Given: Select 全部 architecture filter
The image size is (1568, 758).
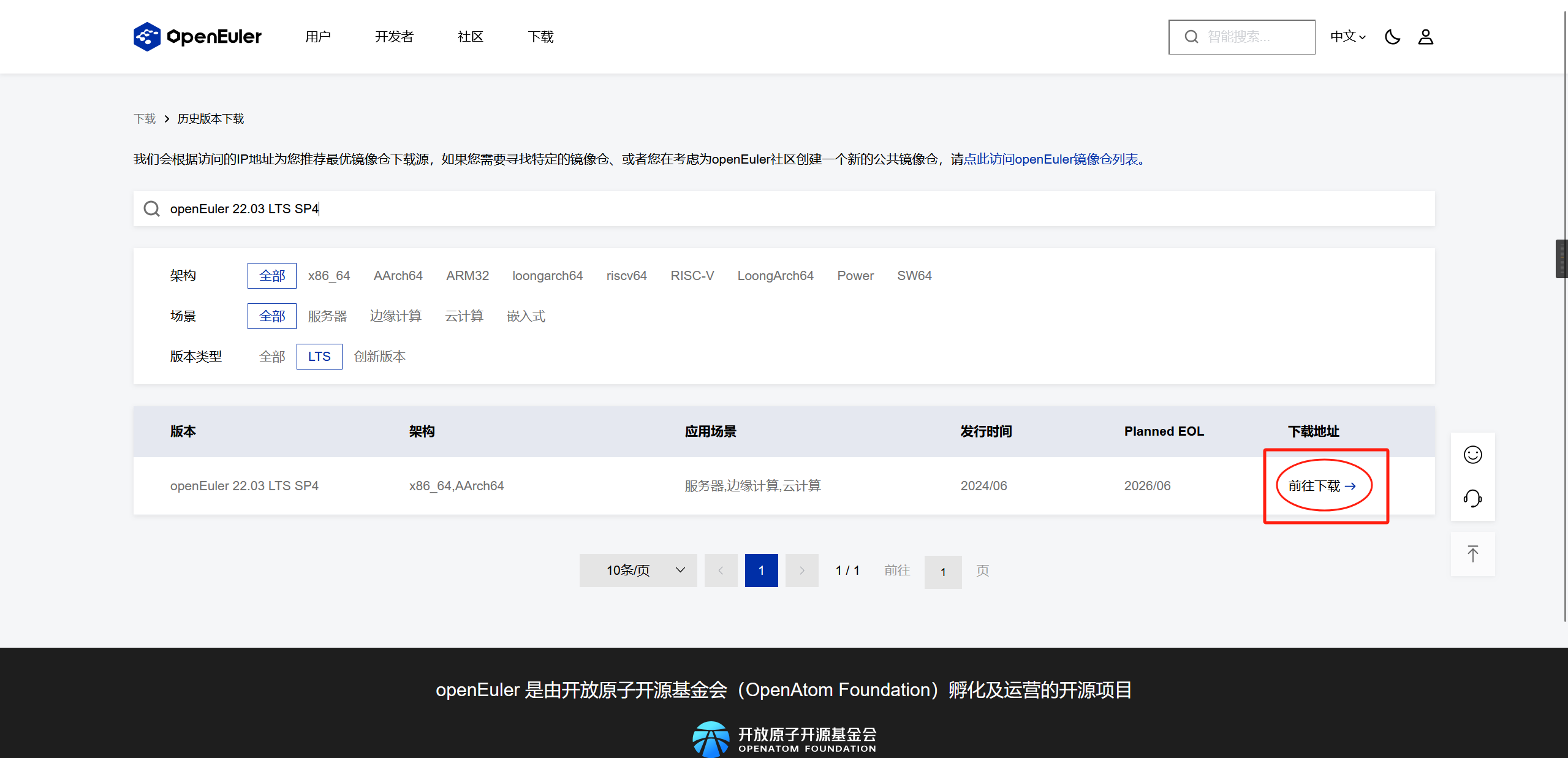Looking at the screenshot, I should tap(270, 276).
